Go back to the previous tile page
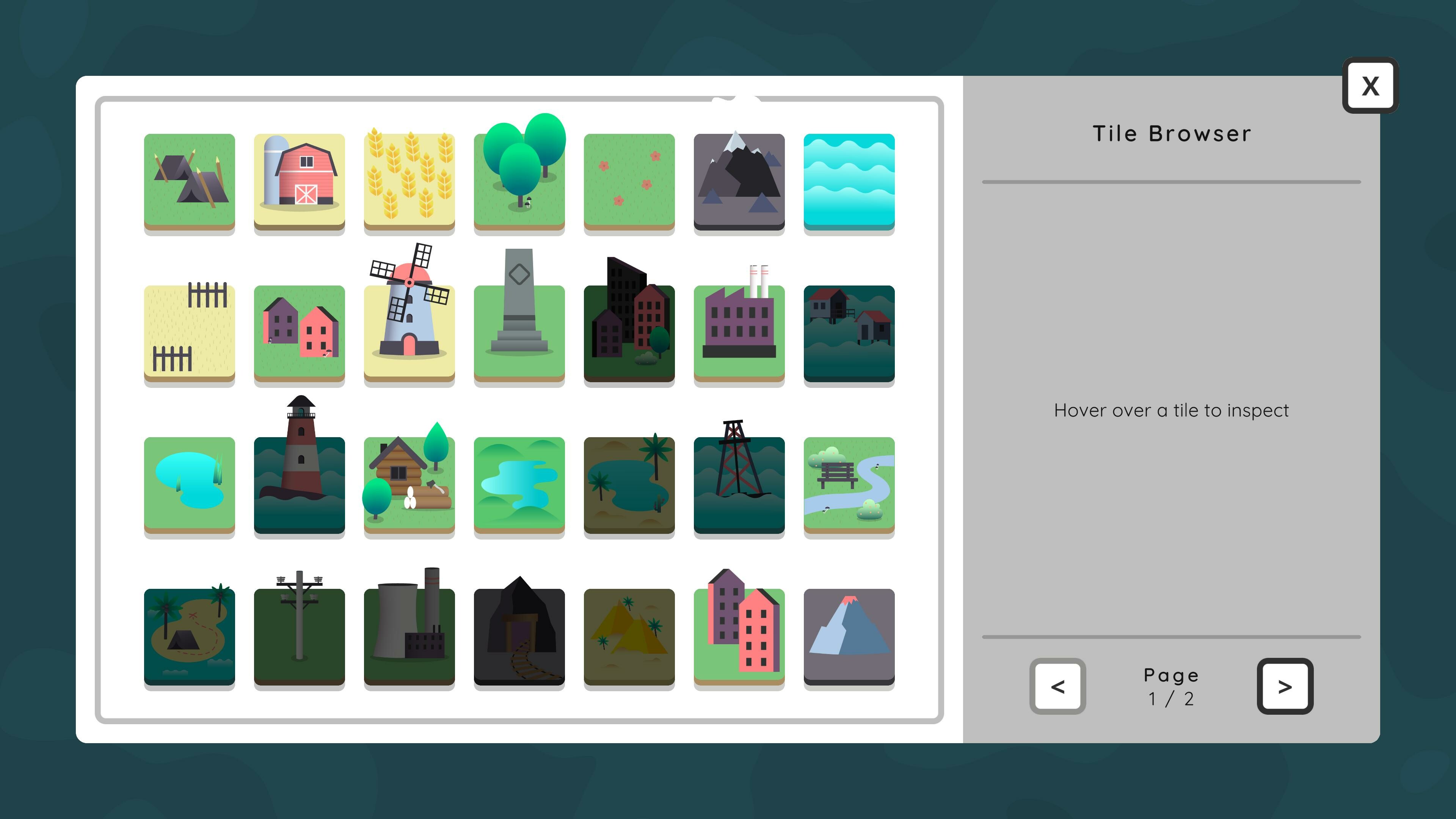Image resolution: width=1456 pixels, height=819 pixels. point(1057,687)
